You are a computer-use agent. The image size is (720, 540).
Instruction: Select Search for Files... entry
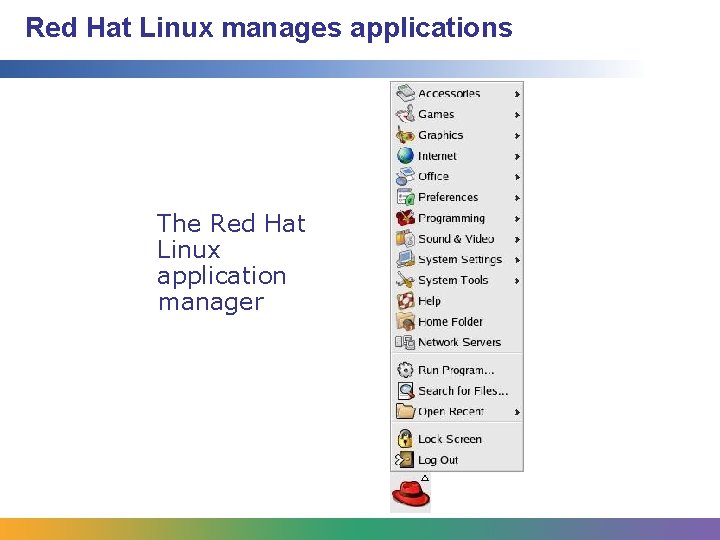pos(457,391)
